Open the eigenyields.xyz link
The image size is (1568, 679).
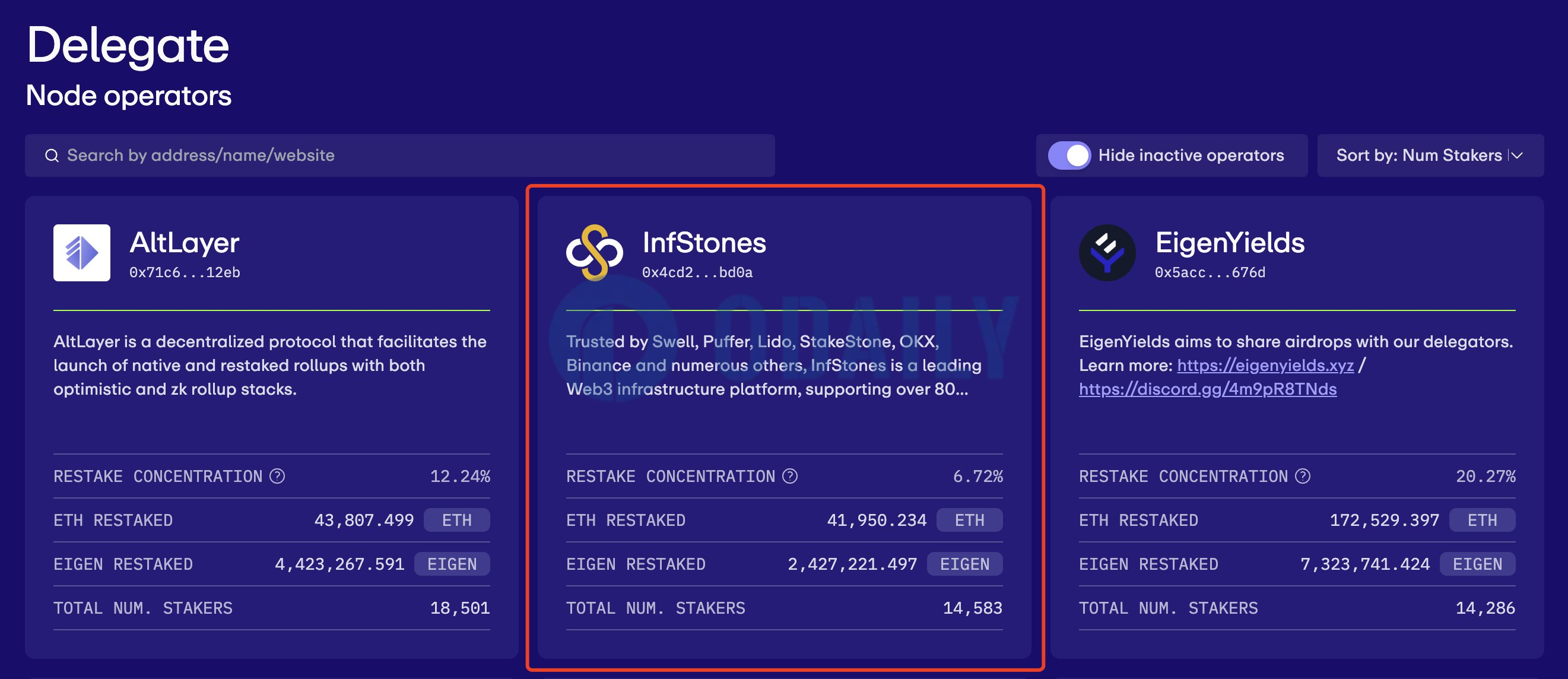(x=1265, y=366)
